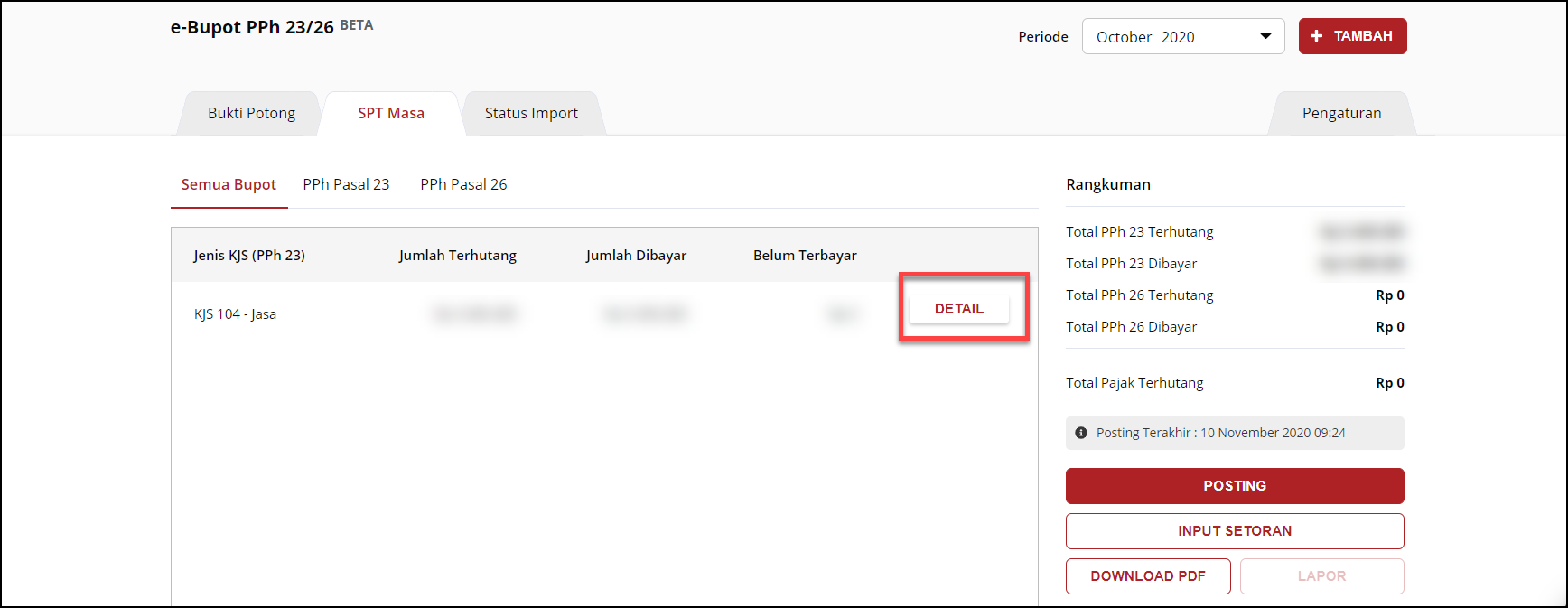This screenshot has width=1568, height=608.
Task: Click the Belum Terbayar column header
Action: click(805, 256)
